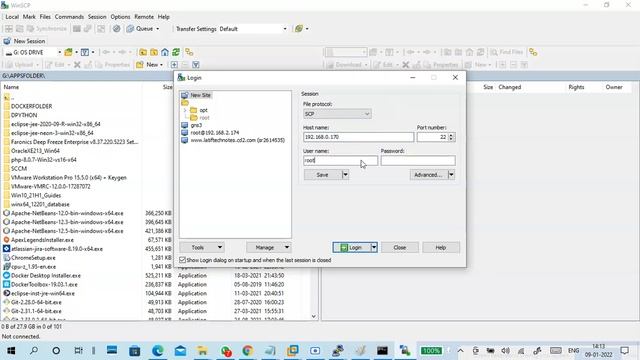Expand the opt folder in site tree

tap(185, 110)
